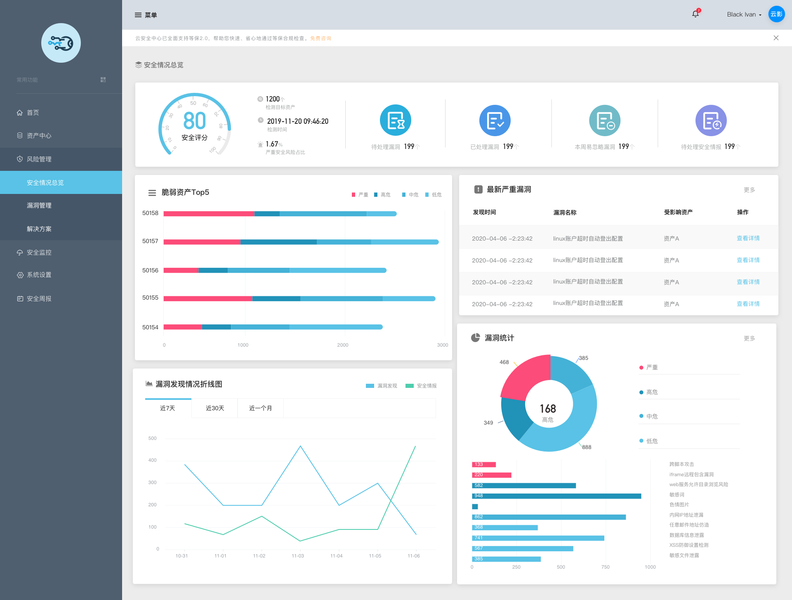Toggle the 漏洞发现 series legend
The image size is (792, 600).
click(x=381, y=385)
